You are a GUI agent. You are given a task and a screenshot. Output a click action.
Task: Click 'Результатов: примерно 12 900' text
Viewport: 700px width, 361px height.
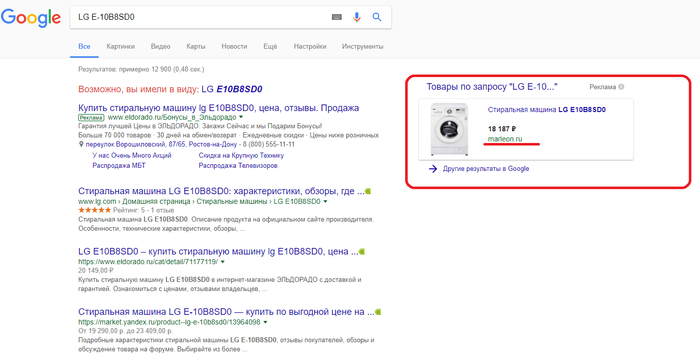click(x=141, y=69)
